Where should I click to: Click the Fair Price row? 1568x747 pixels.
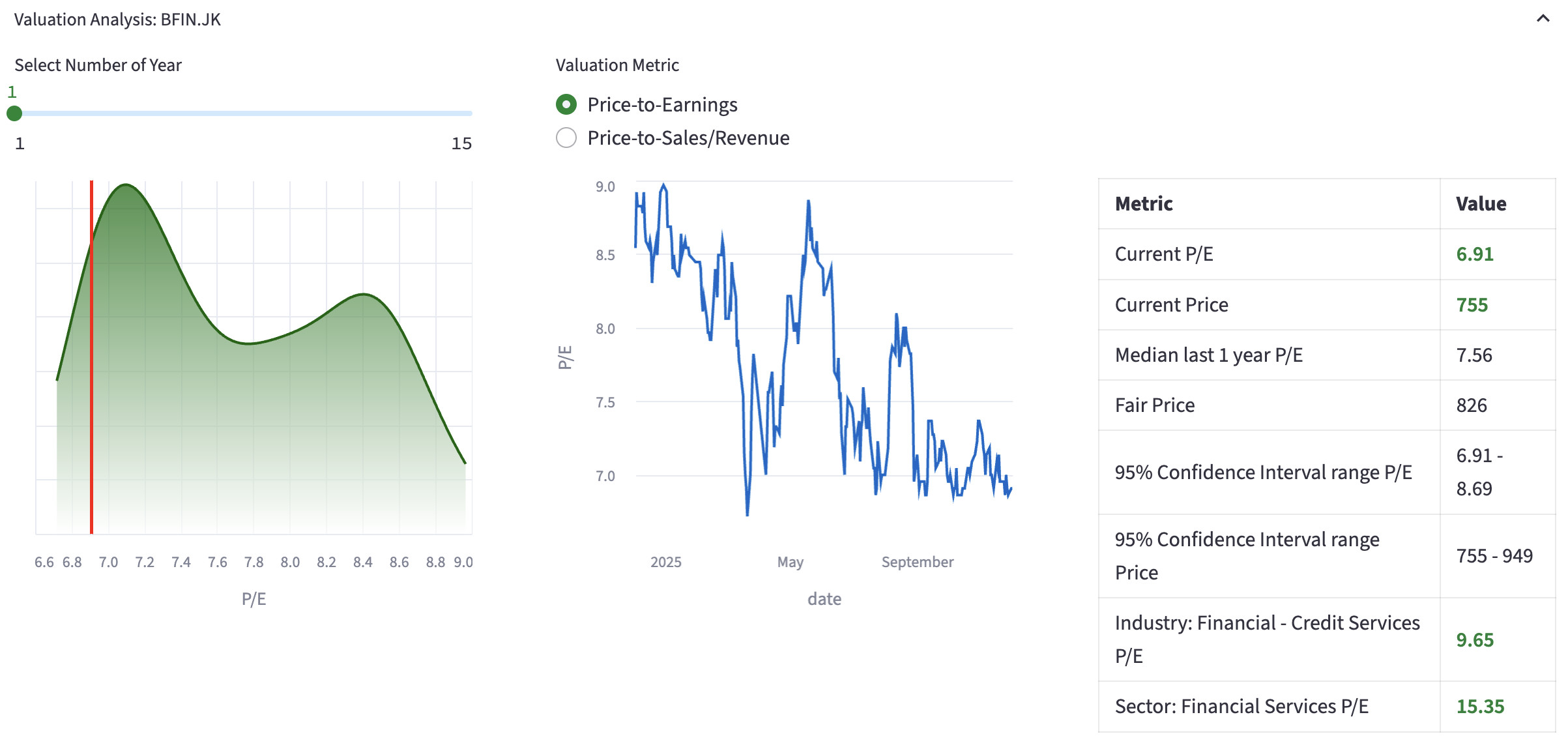coord(1154,405)
